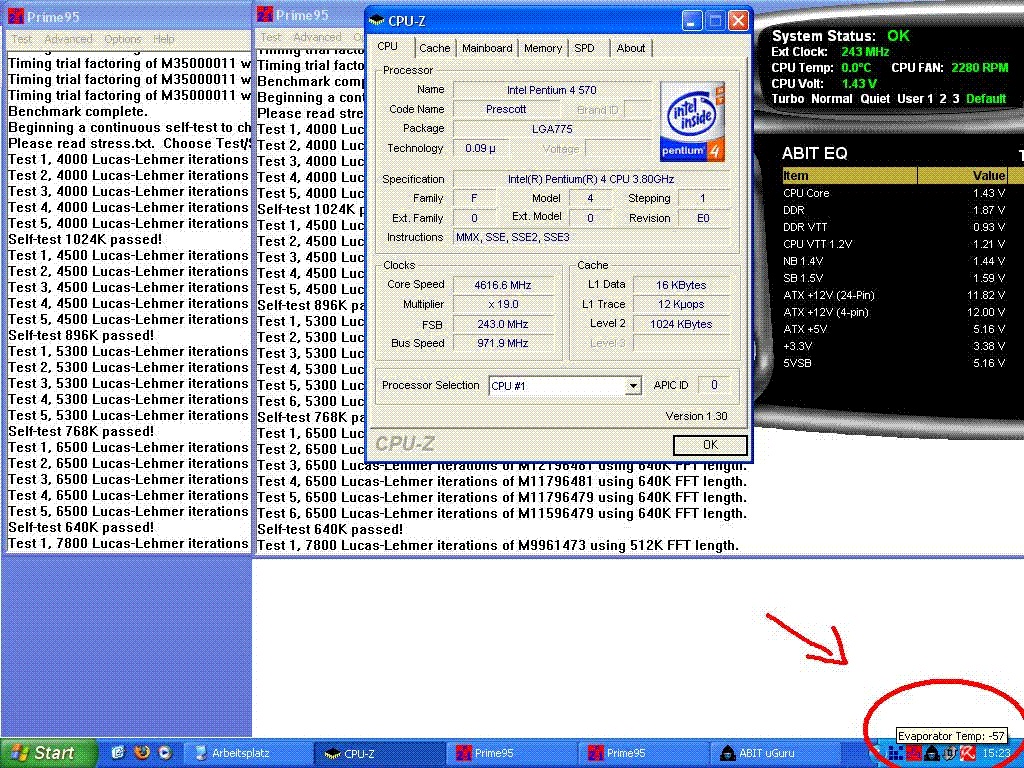Click the ATX +12V (24-Pin) row
Image resolution: width=1024 pixels, height=768 pixels.
click(894, 295)
